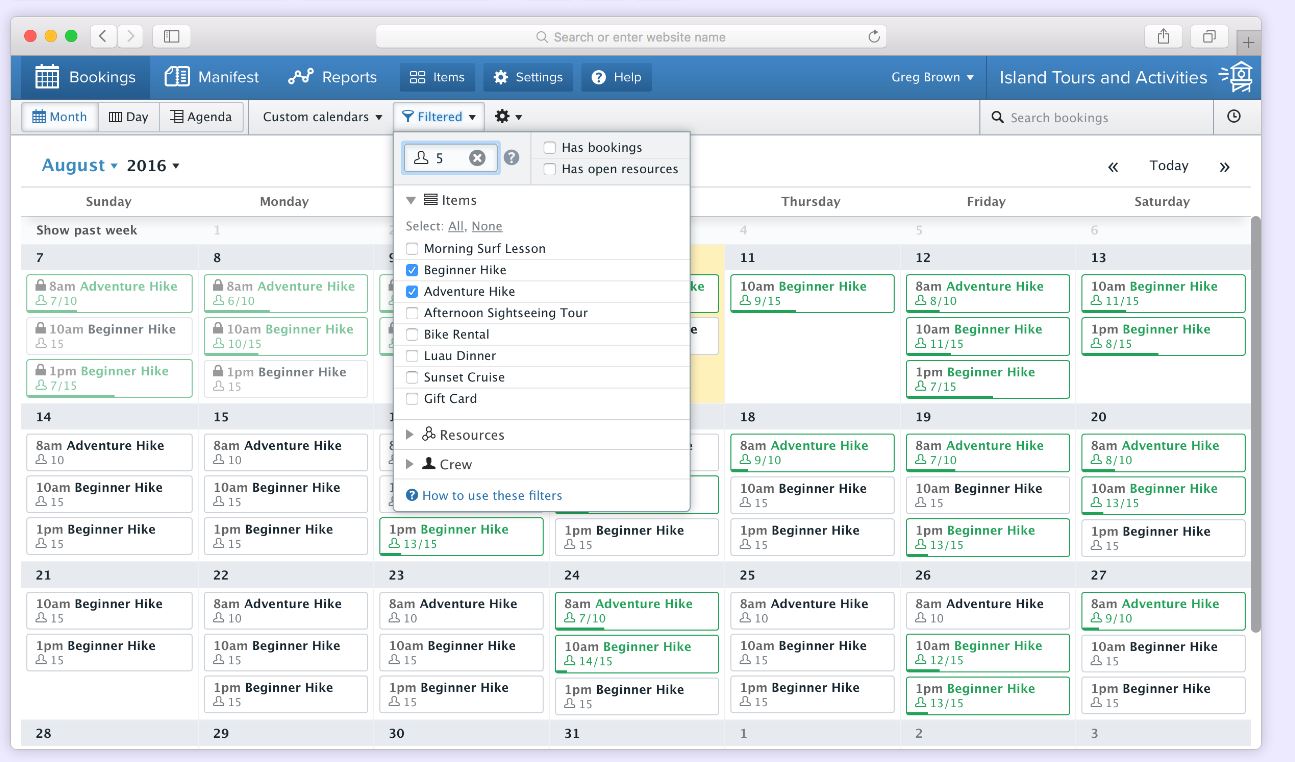Open 8am Adventure Hike on Saturday 27
The height and width of the screenshot is (762, 1295).
pos(1163,611)
